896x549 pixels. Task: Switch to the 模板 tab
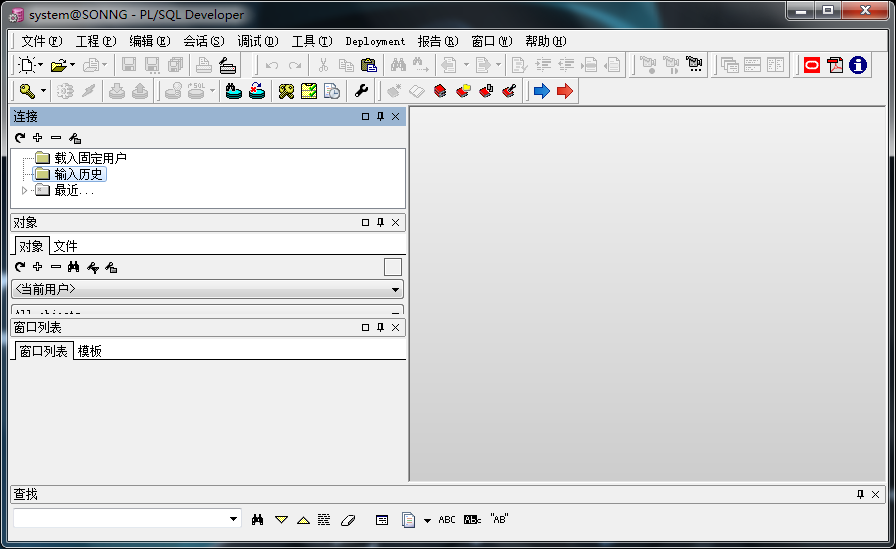click(90, 351)
